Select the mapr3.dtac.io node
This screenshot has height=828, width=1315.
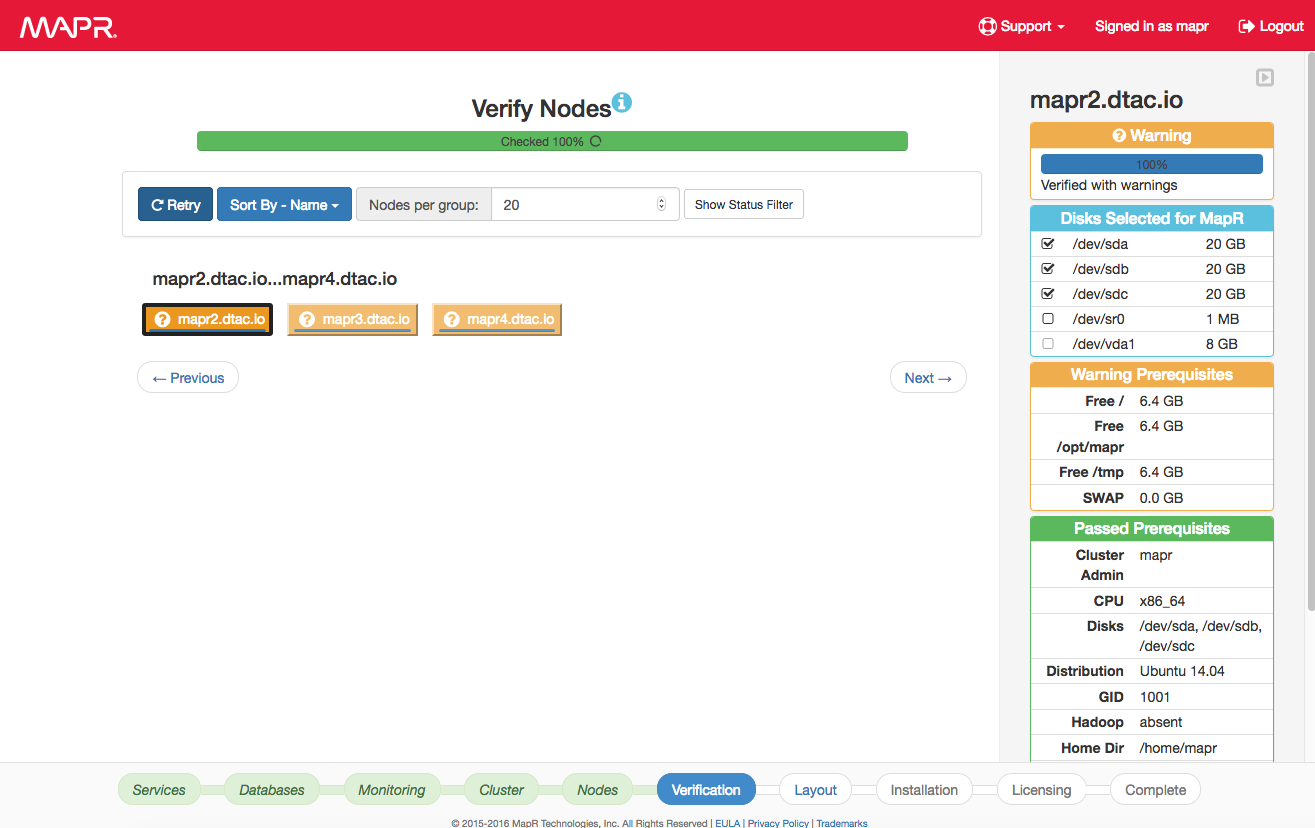pos(352,319)
